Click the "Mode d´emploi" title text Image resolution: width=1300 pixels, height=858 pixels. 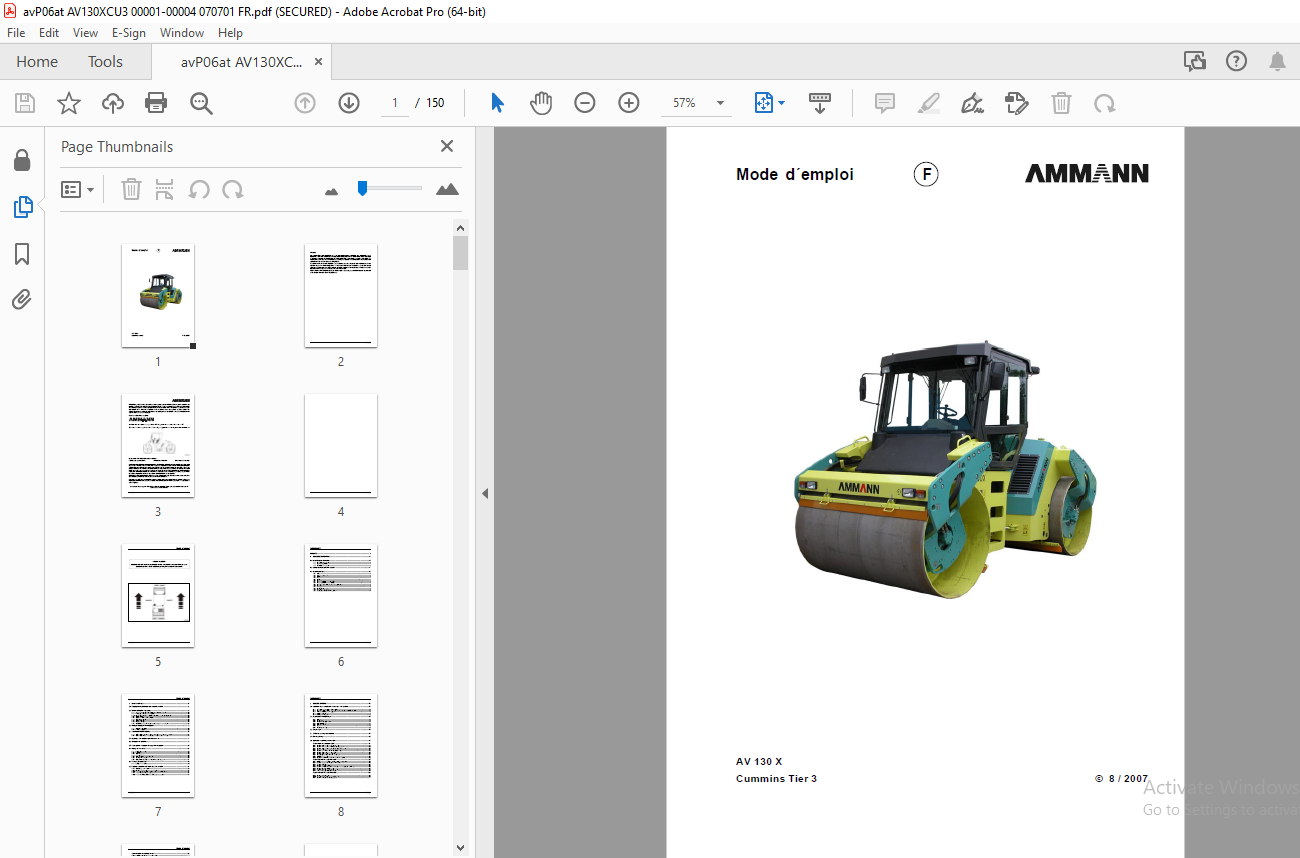click(795, 174)
